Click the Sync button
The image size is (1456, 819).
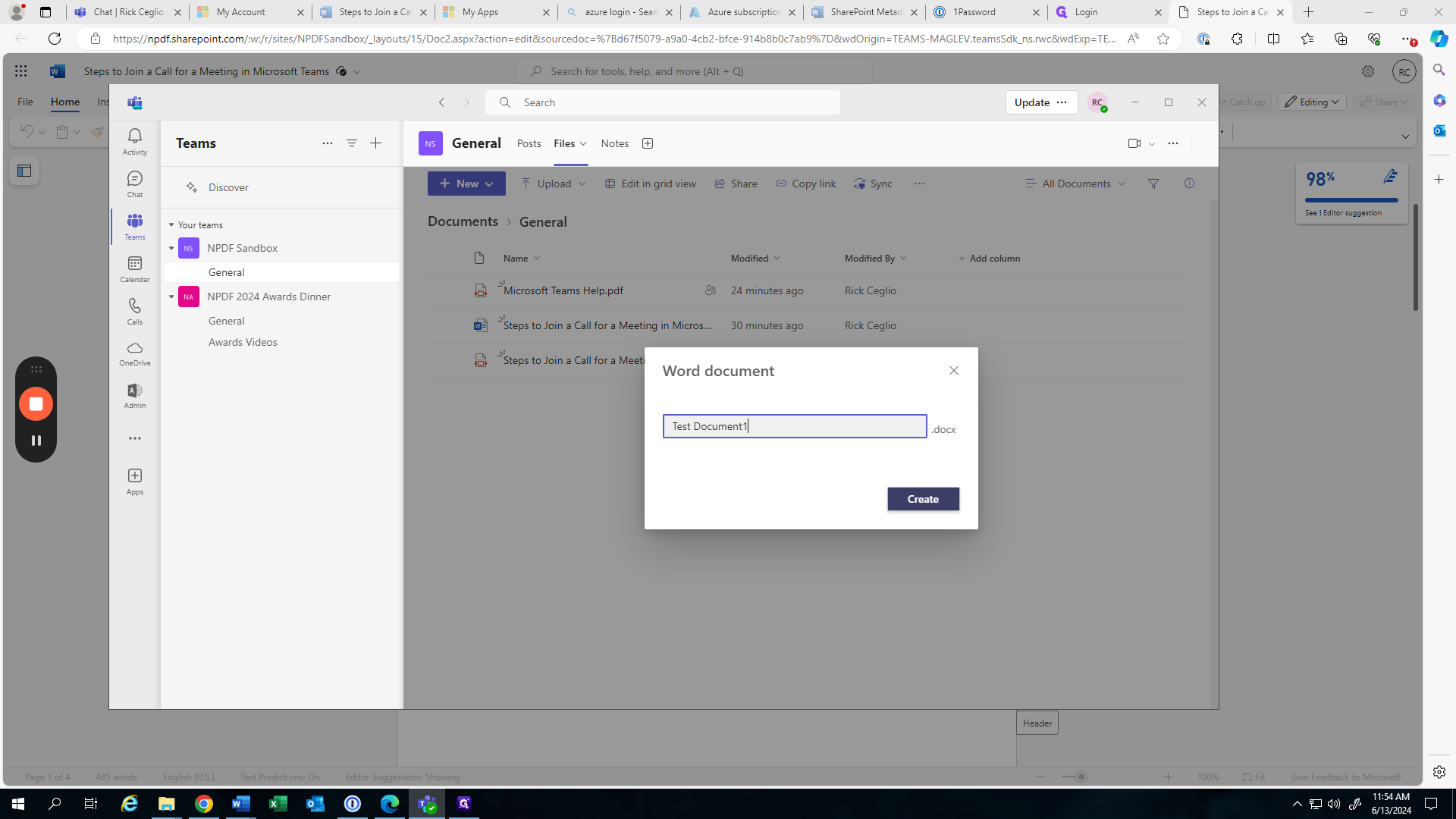(x=874, y=184)
